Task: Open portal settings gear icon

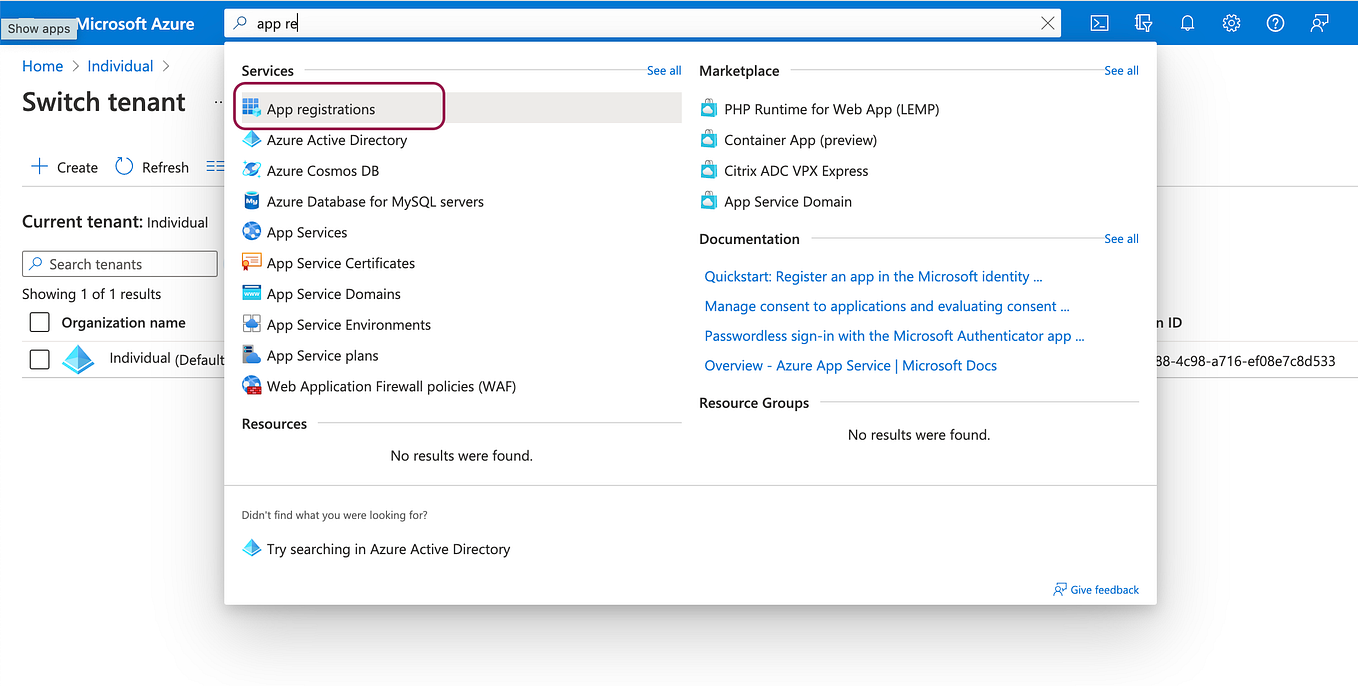Action: [1231, 23]
